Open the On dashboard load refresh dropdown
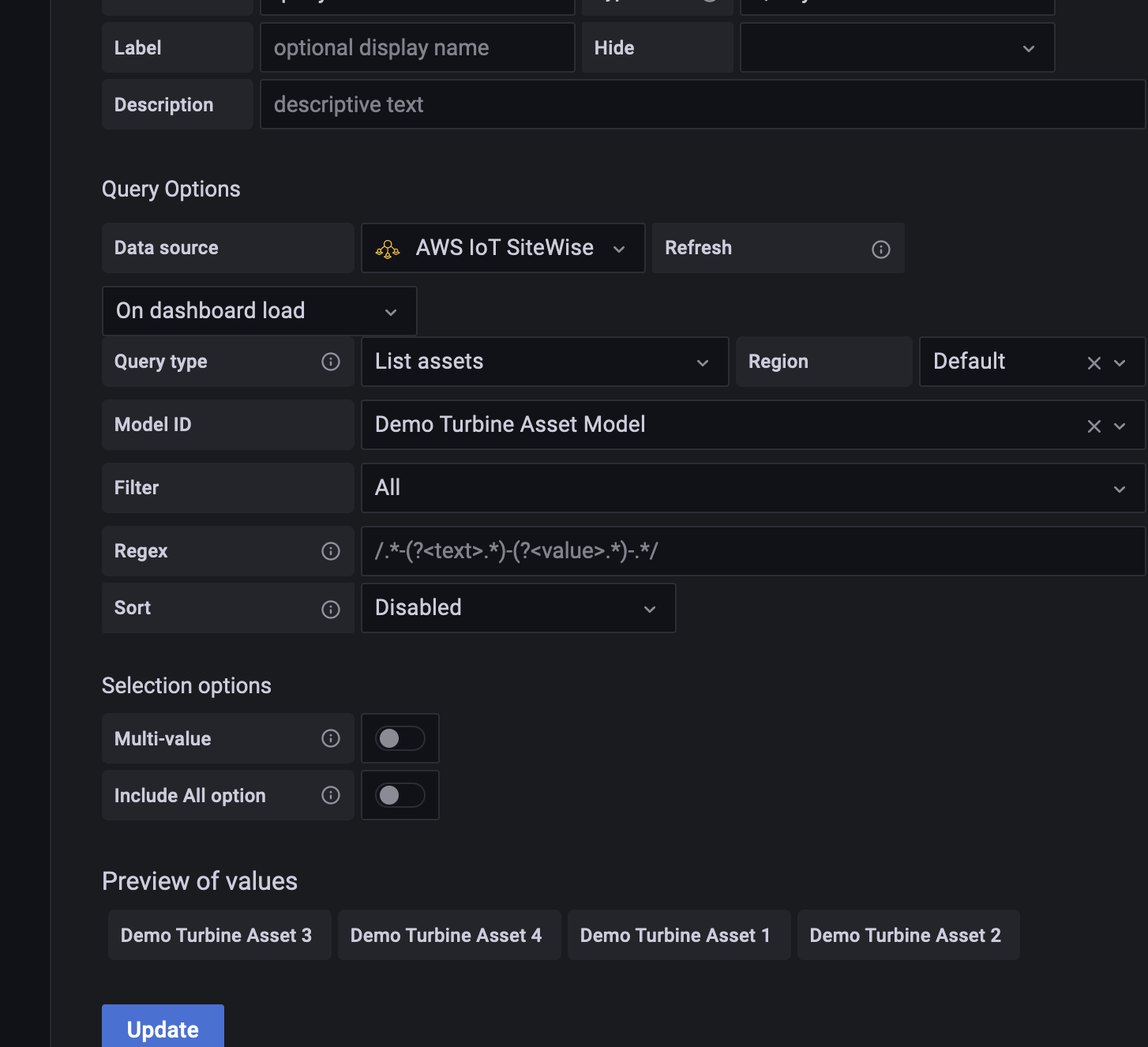This screenshot has width=1148, height=1047. tap(259, 311)
